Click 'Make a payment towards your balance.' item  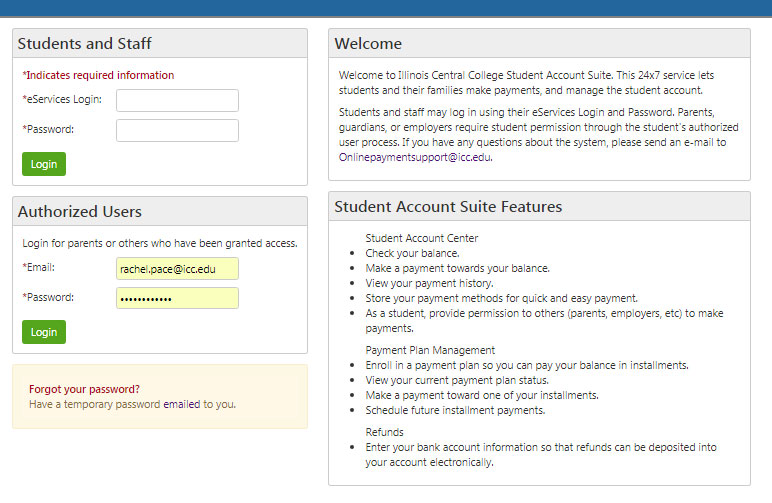point(457,268)
